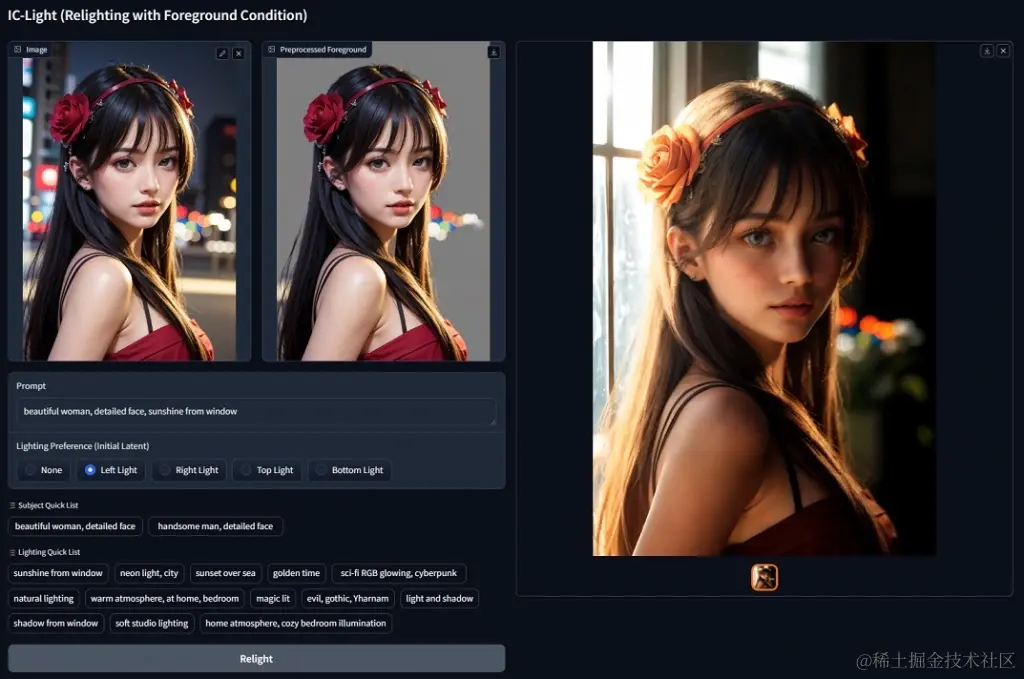Apply 'home atmosphere, cozy bedroom illumination' preset
The image size is (1024, 679).
(296, 624)
